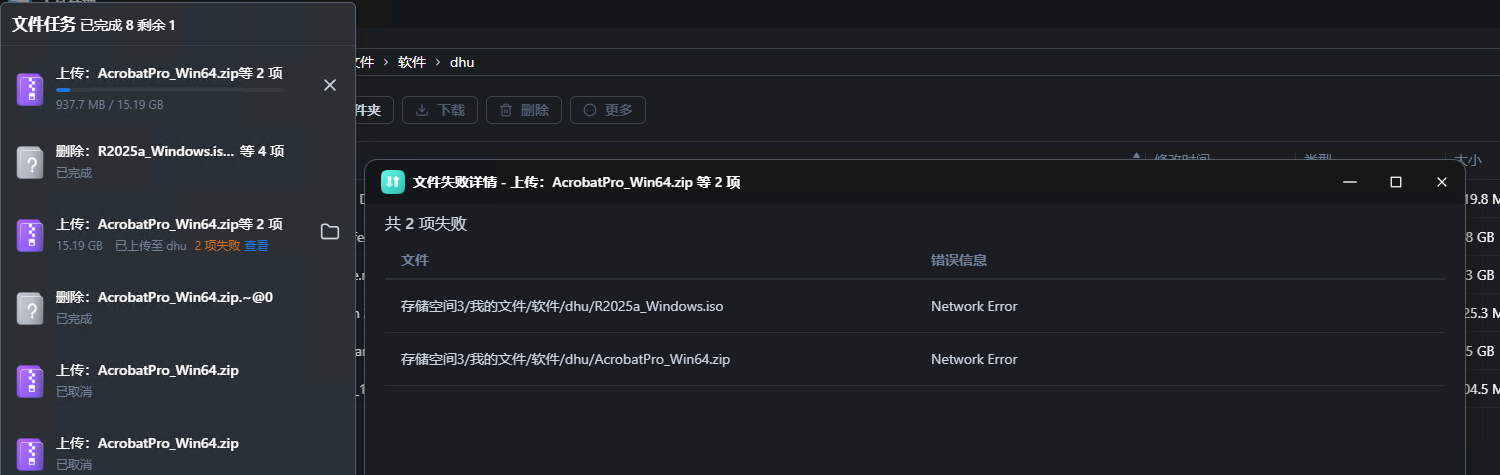This screenshot has width=1500, height=475.
Task: Click the file icon of the R2025a_Windows delete task
Action: click(32, 161)
